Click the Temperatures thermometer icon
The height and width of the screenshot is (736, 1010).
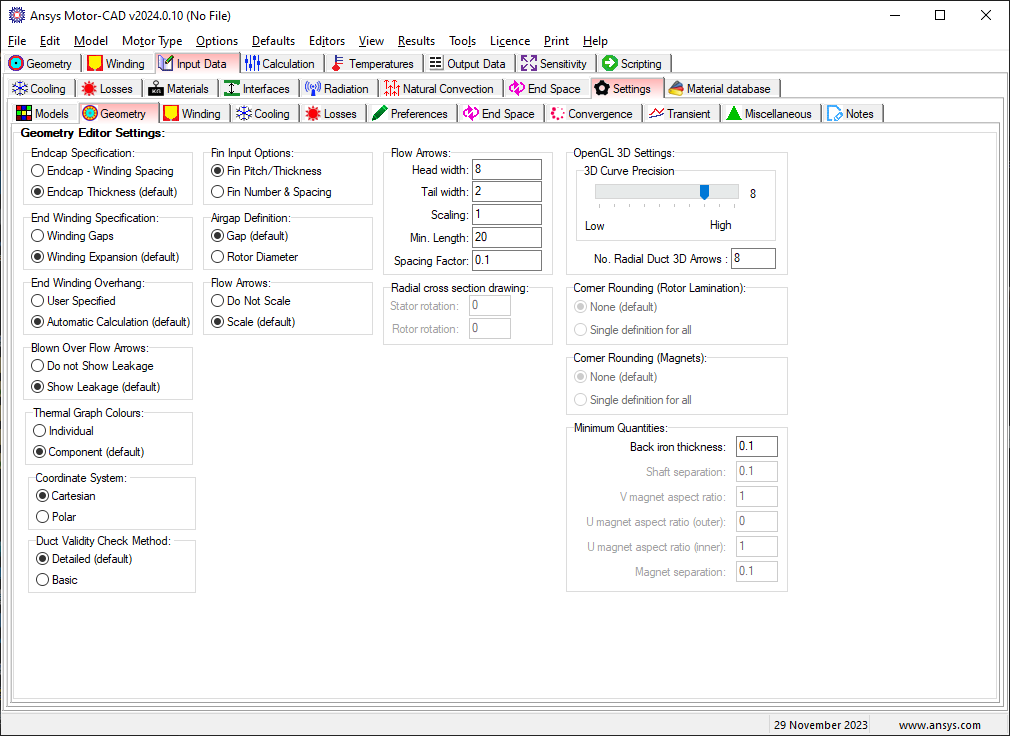click(337, 64)
